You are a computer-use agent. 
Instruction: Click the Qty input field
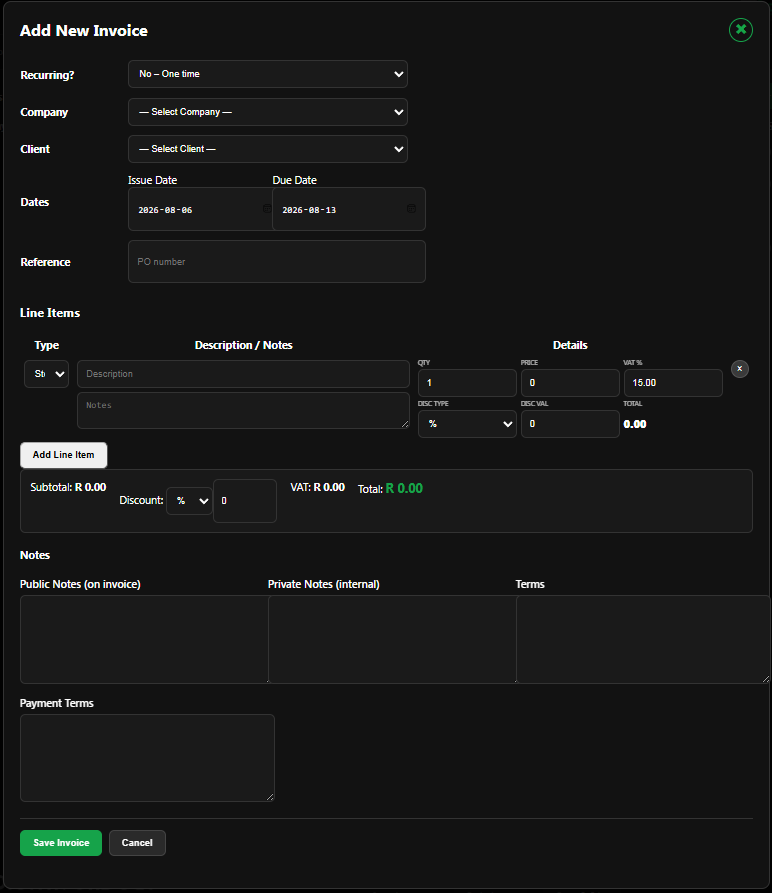point(467,383)
